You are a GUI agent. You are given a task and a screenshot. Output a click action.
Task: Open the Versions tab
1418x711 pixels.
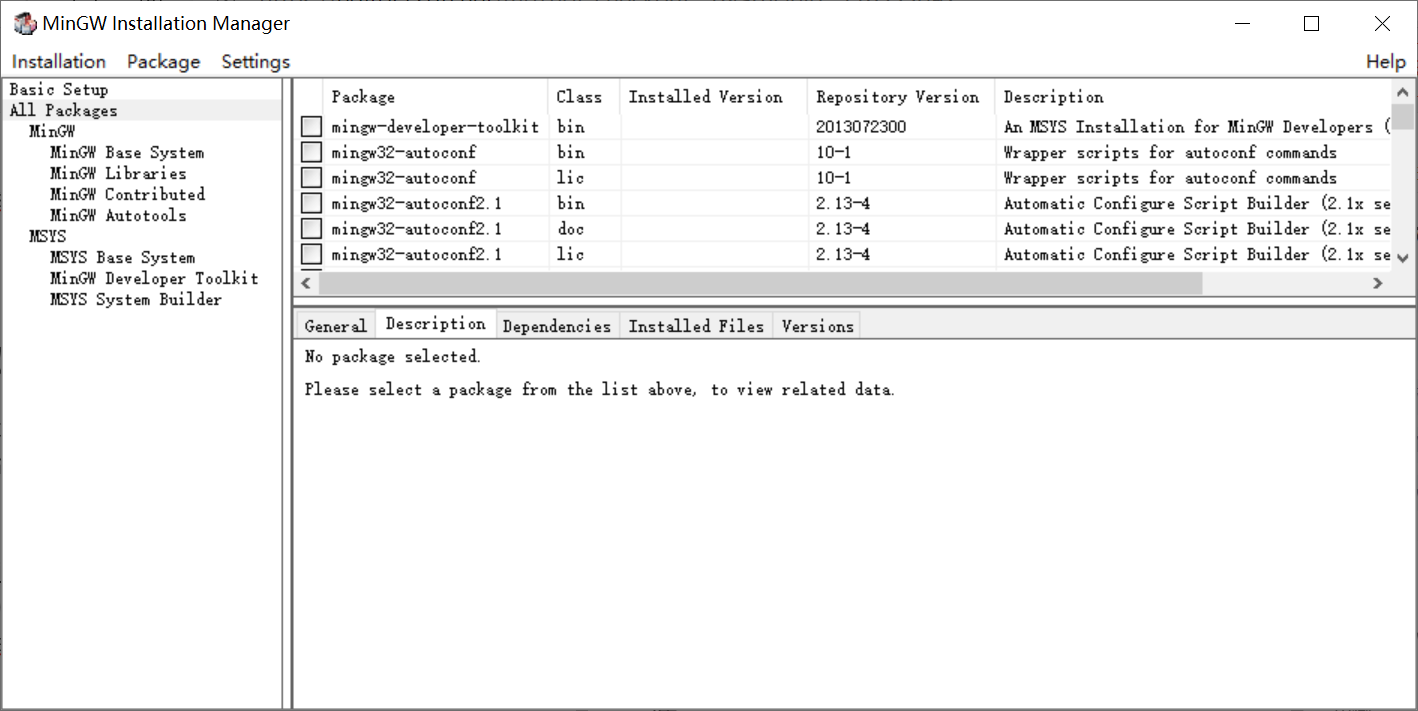click(x=816, y=324)
